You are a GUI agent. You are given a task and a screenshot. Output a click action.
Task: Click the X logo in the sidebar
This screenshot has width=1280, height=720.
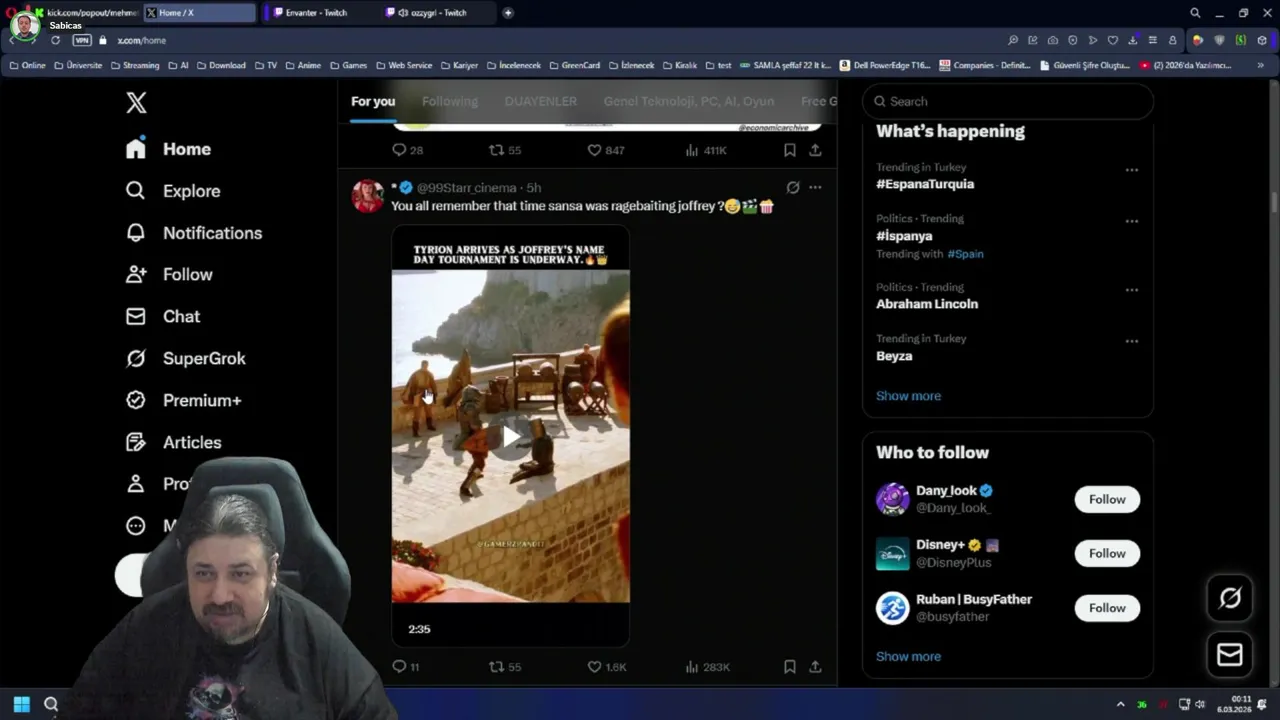(x=136, y=102)
